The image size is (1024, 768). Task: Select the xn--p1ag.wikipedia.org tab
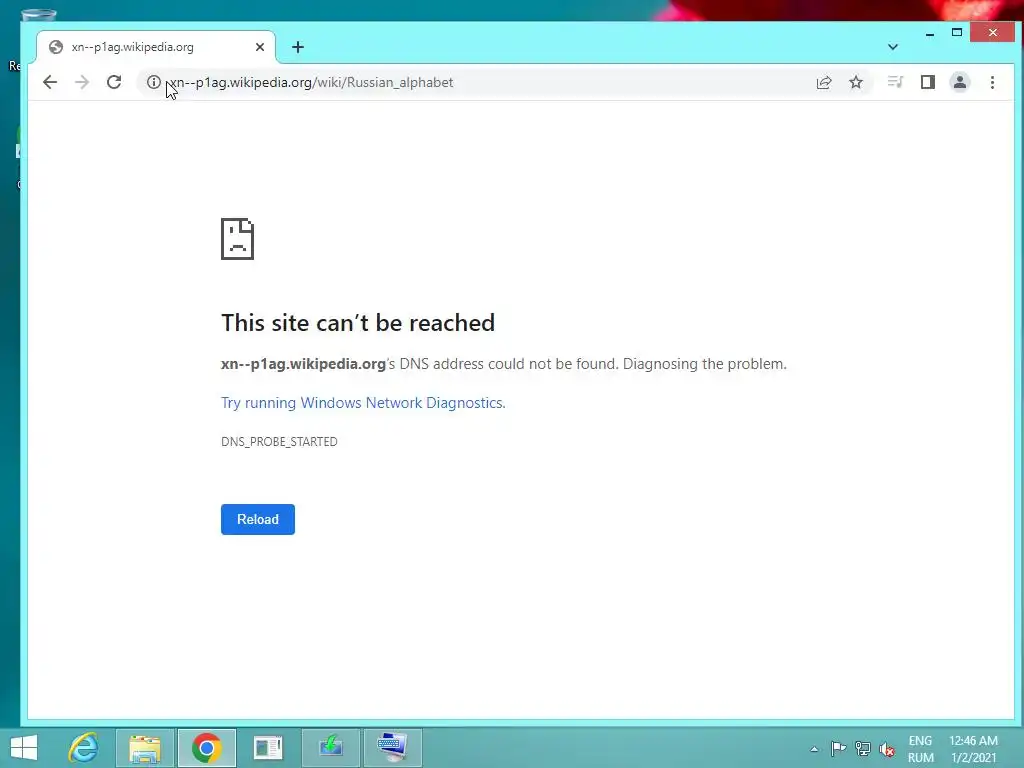click(x=156, y=47)
